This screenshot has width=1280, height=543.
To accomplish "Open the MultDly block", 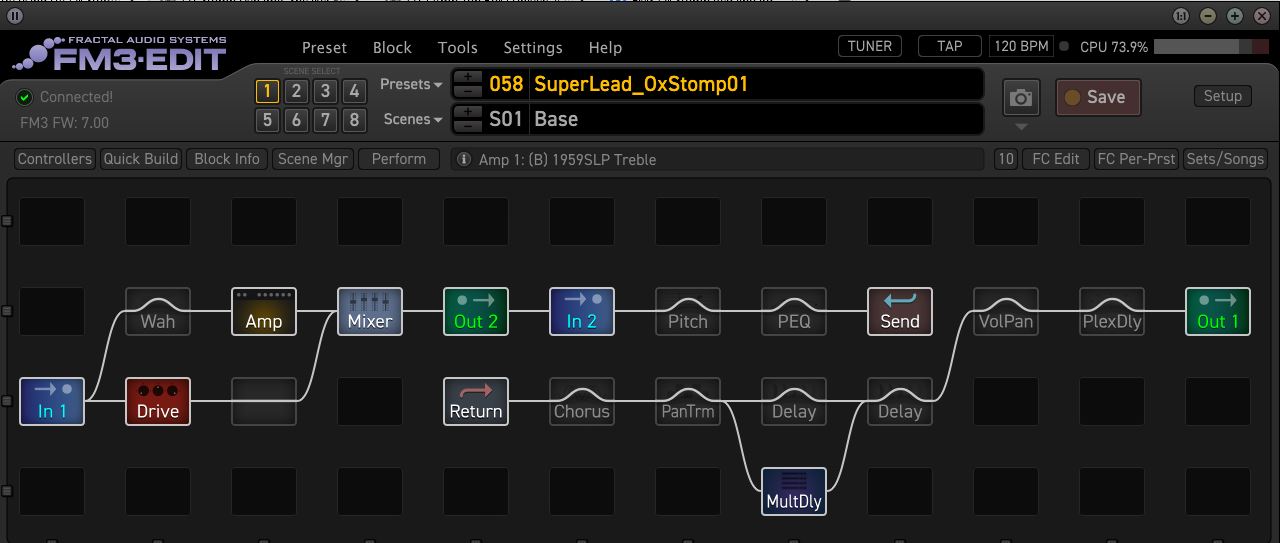I will point(794,491).
